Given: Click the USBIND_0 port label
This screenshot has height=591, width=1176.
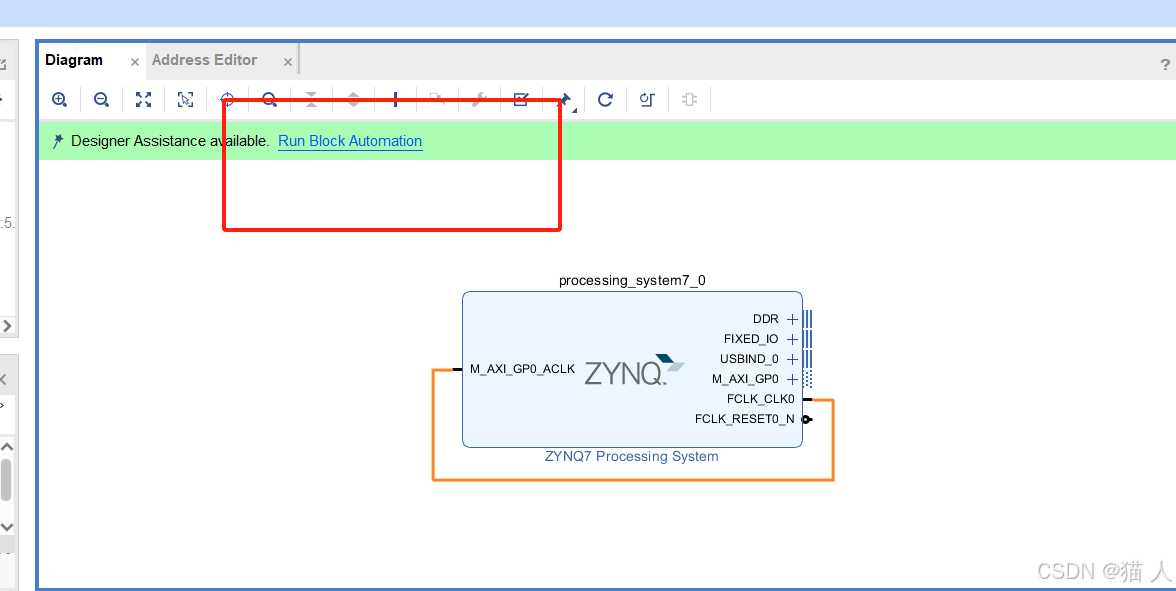Looking at the screenshot, I should [749, 359].
